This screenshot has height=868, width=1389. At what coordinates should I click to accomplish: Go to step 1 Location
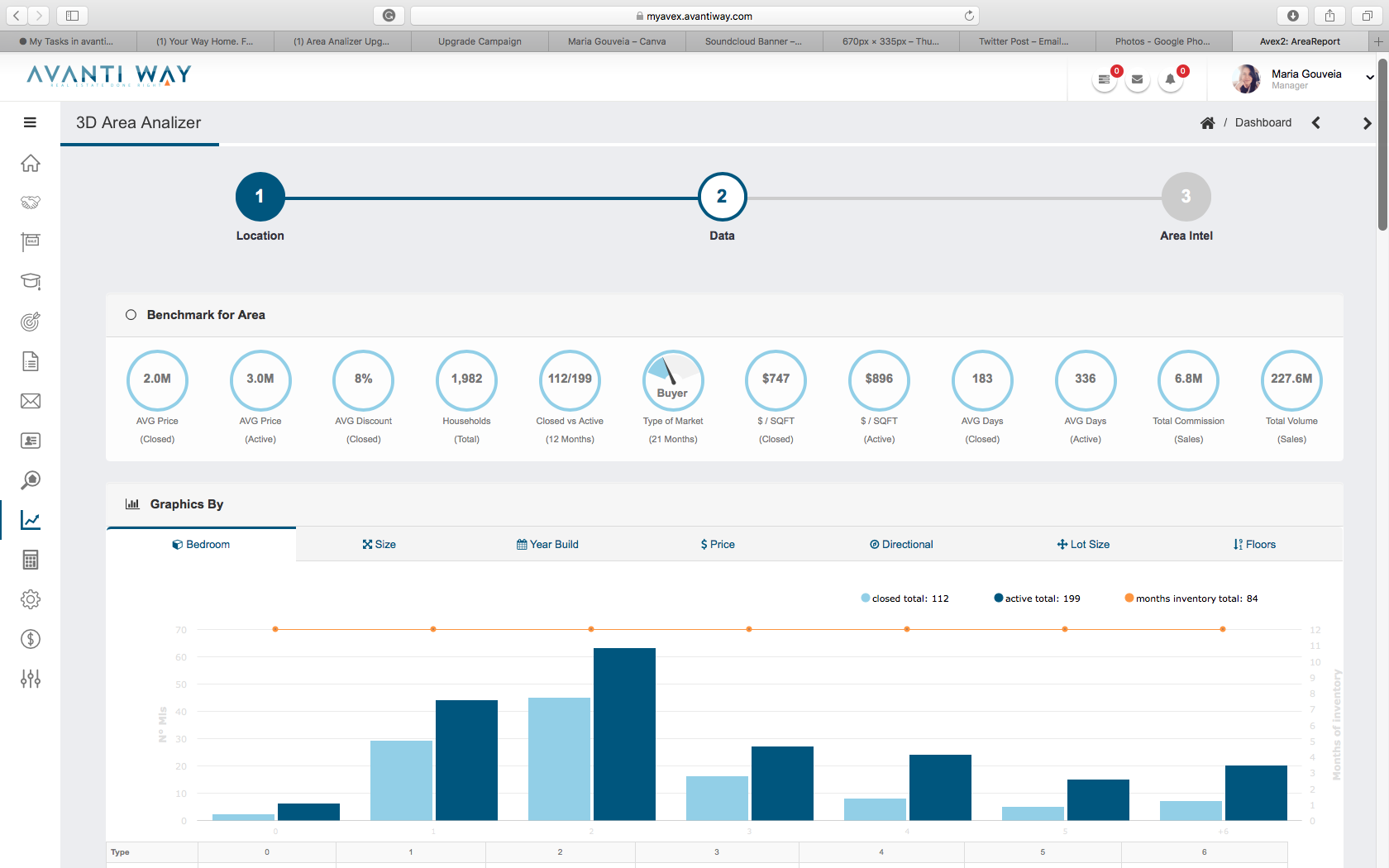point(260,197)
